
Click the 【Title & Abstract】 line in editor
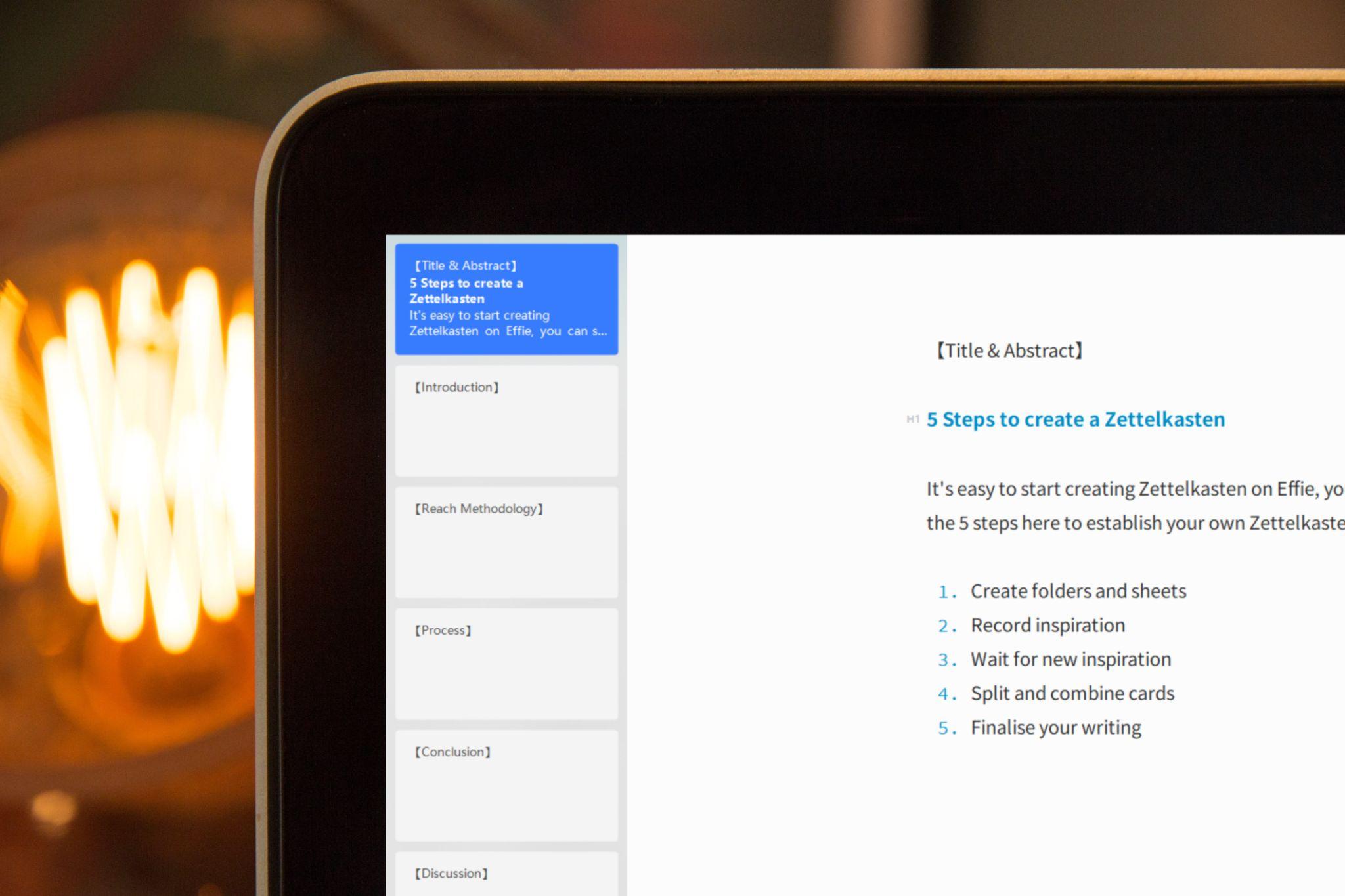(x=1009, y=351)
